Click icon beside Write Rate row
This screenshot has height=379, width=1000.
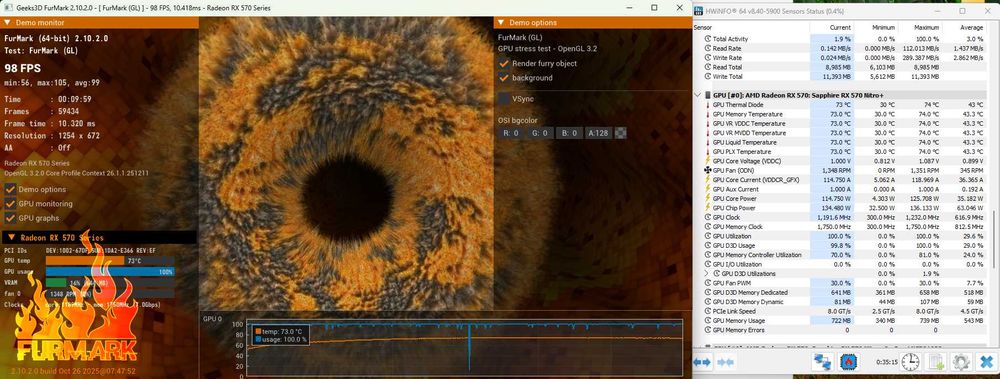707,57
